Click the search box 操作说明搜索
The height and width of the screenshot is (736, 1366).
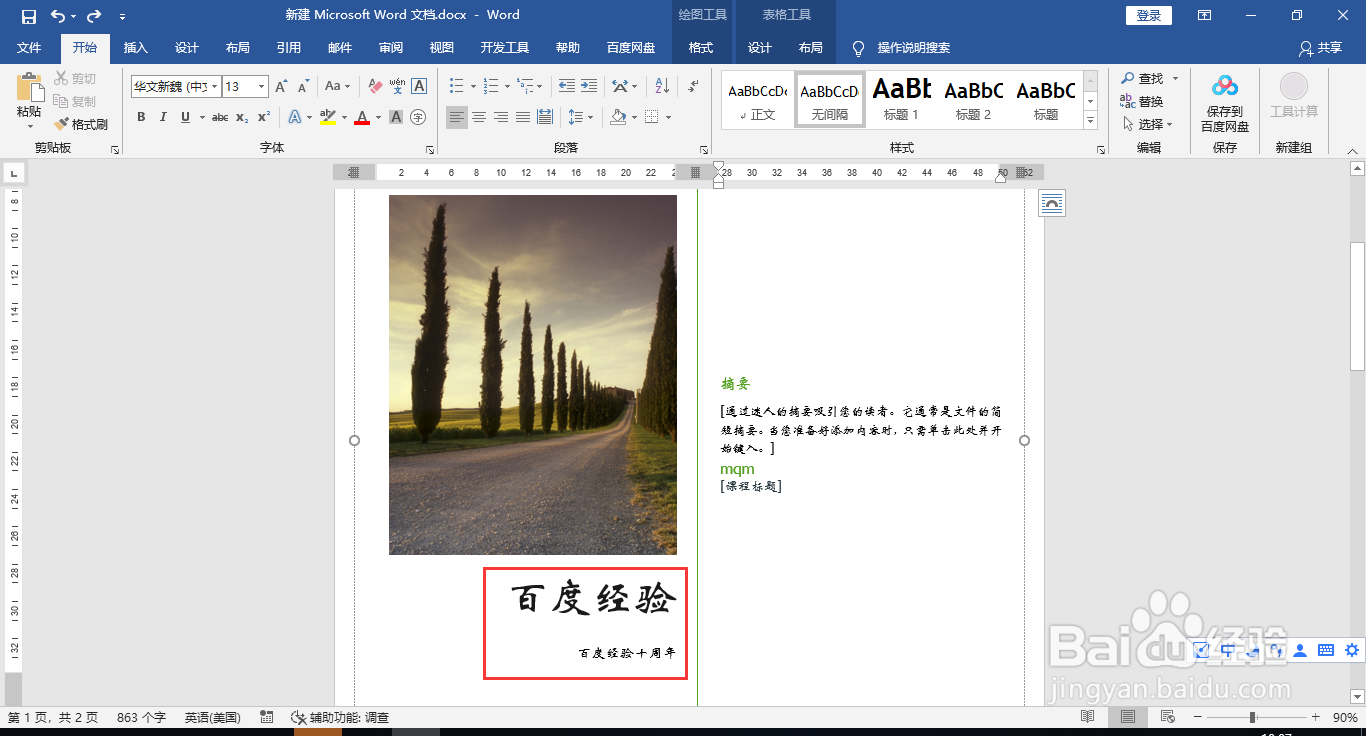pyautogui.click(x=913, y=48)
